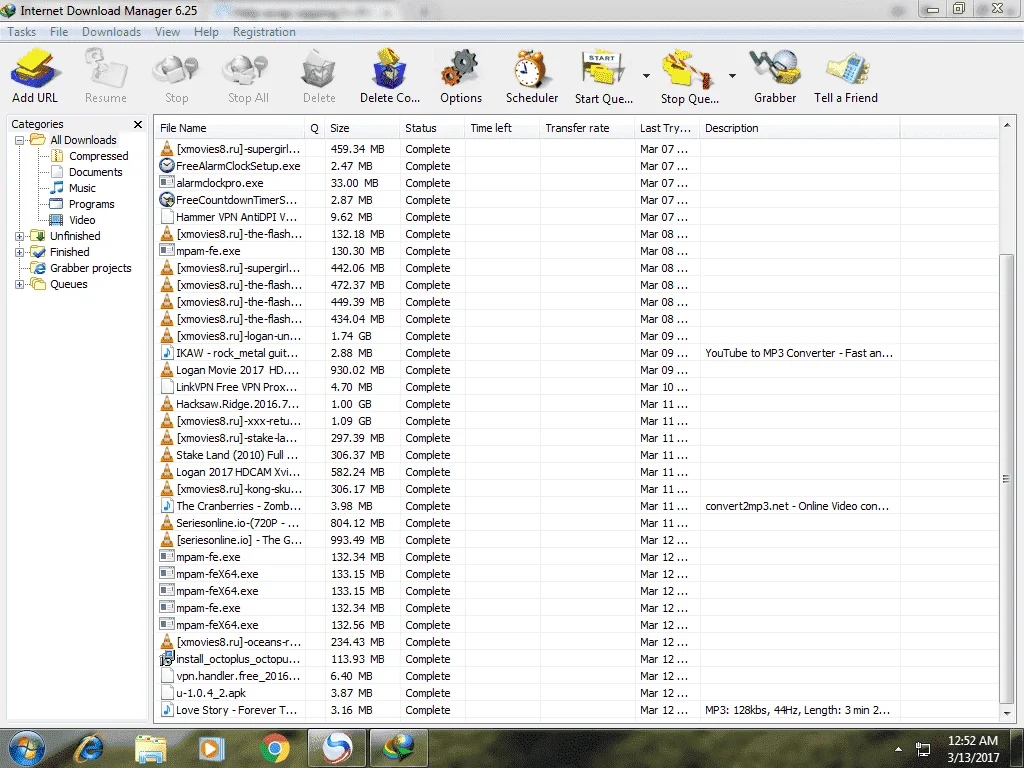Open Google Chrome from the taskbar
The width and height of the screenshot is (1024, 768).
(x=275, y=748)
